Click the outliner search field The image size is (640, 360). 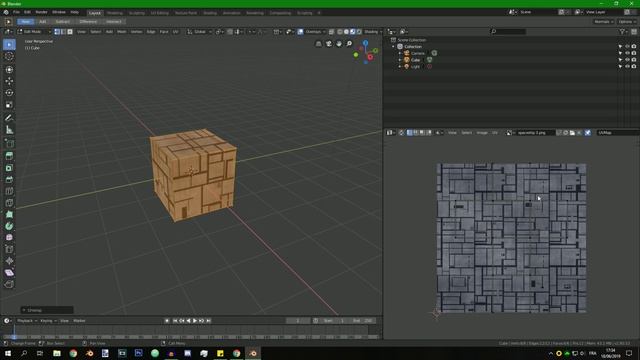(x=509, y=31)
